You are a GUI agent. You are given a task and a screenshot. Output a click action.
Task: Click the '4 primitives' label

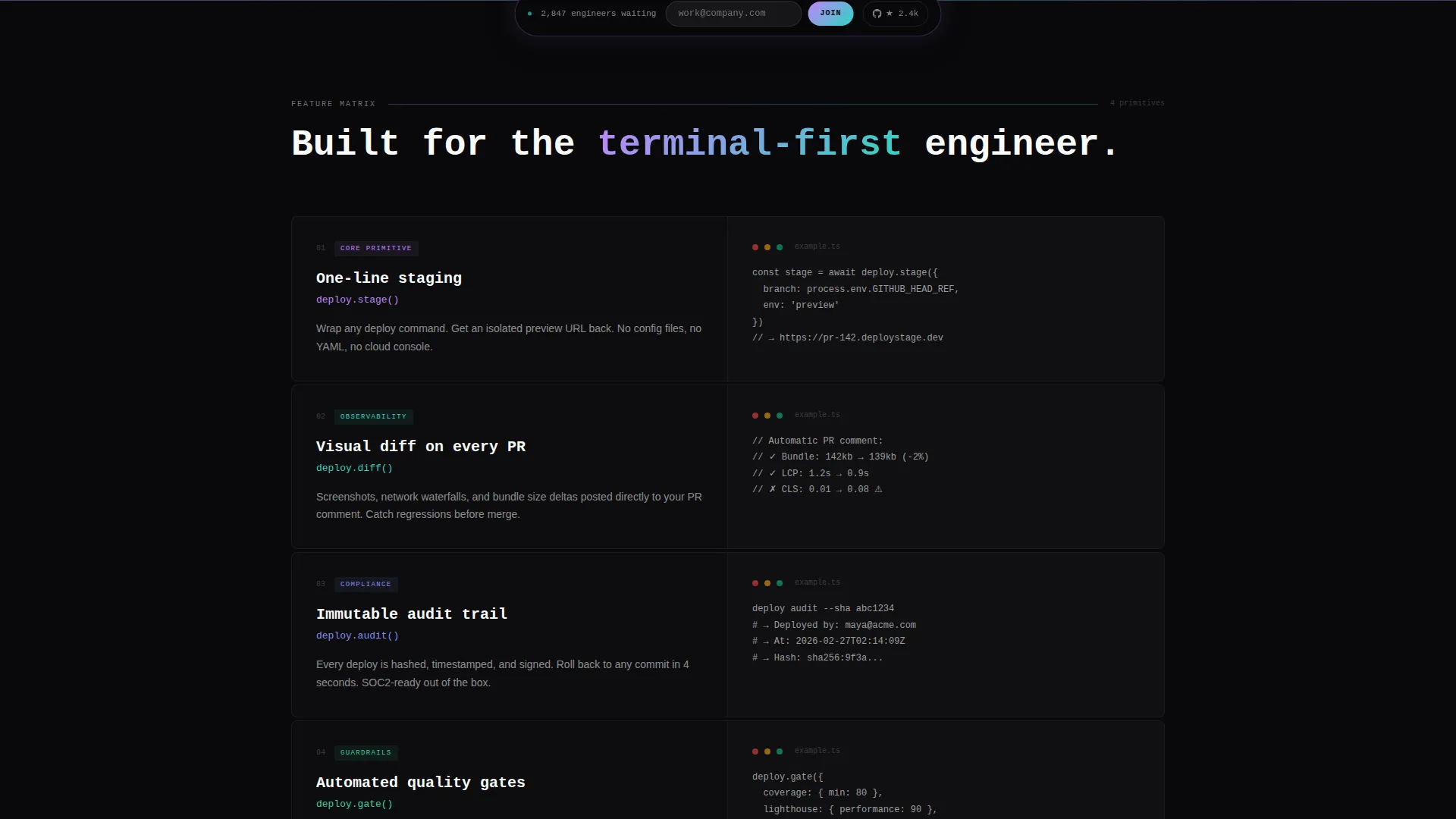(x=1137, y=103)
